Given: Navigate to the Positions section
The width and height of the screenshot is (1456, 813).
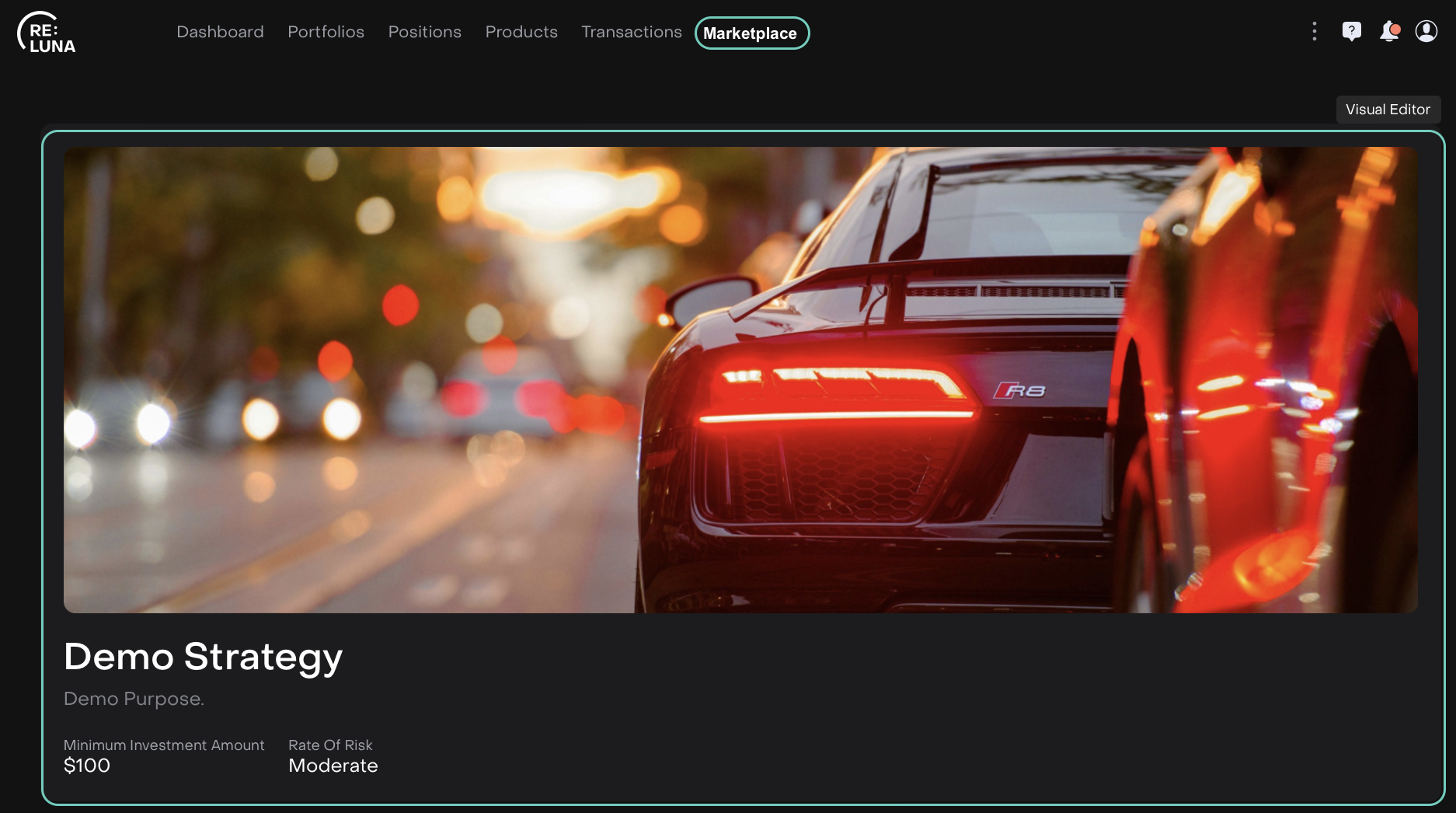Looking at the screenshot, I should tap(424, 32).
